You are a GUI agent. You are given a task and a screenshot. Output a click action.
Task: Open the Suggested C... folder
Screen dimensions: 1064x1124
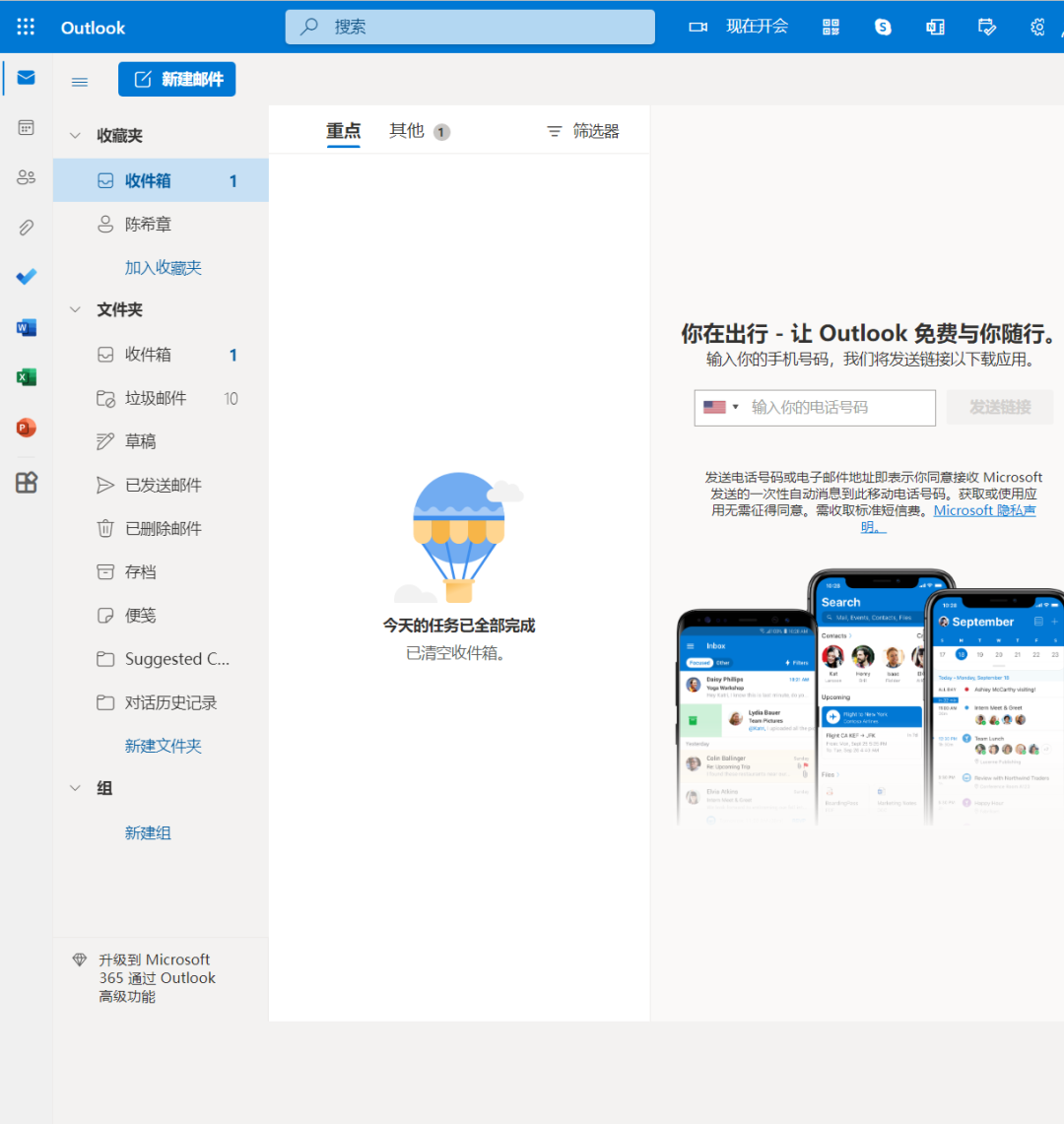(162, 659)
